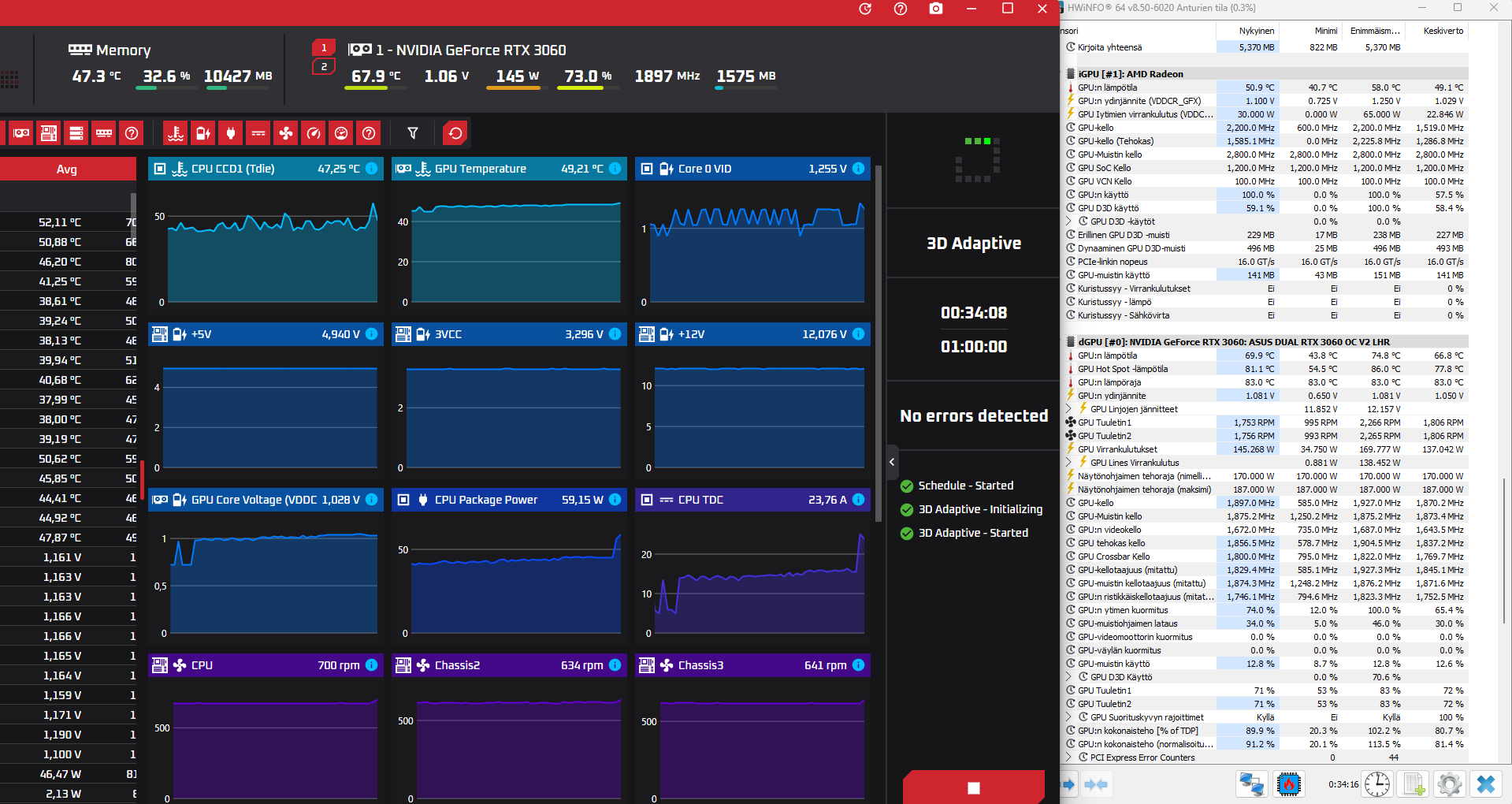The height and width of the screenshot is (804, 1512).
Task: Click HWiNFO logging sheet with plus button
Action: (1414, 784)
